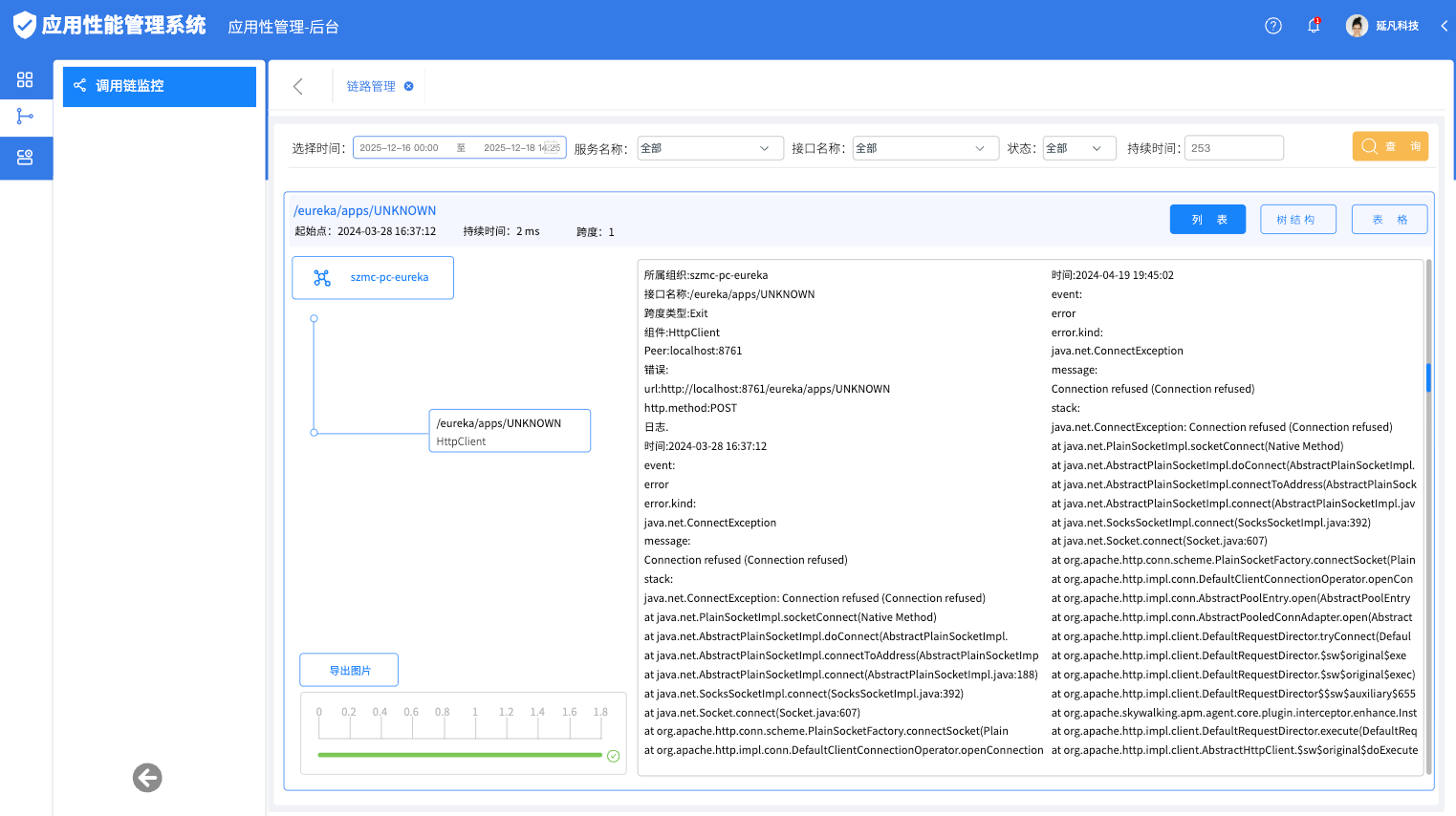Viewport: 1456px width, 816px height.
Task: Open the server management sidebar icon
Action: tap(25, 158)
